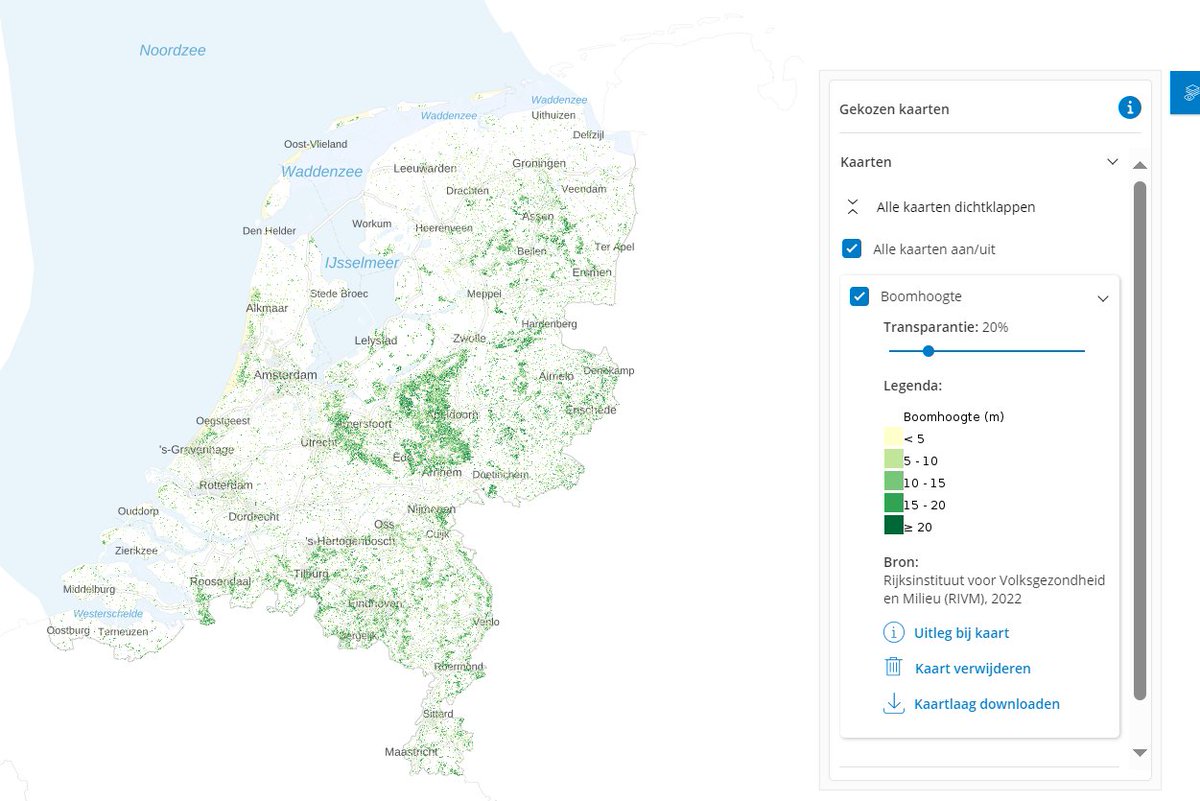Click the blue info icon beside Gekozen kaarten

click(x=1129, y=108)
